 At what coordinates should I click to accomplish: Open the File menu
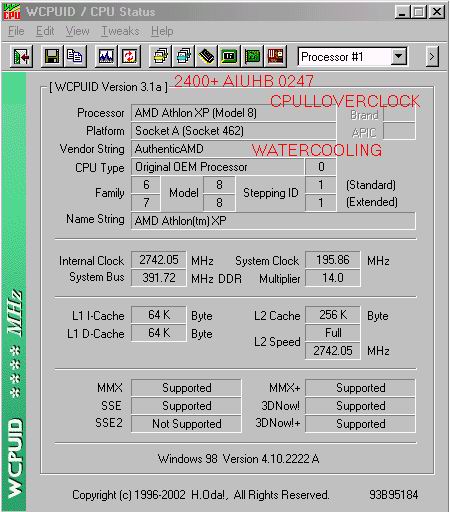coord(16,31)
